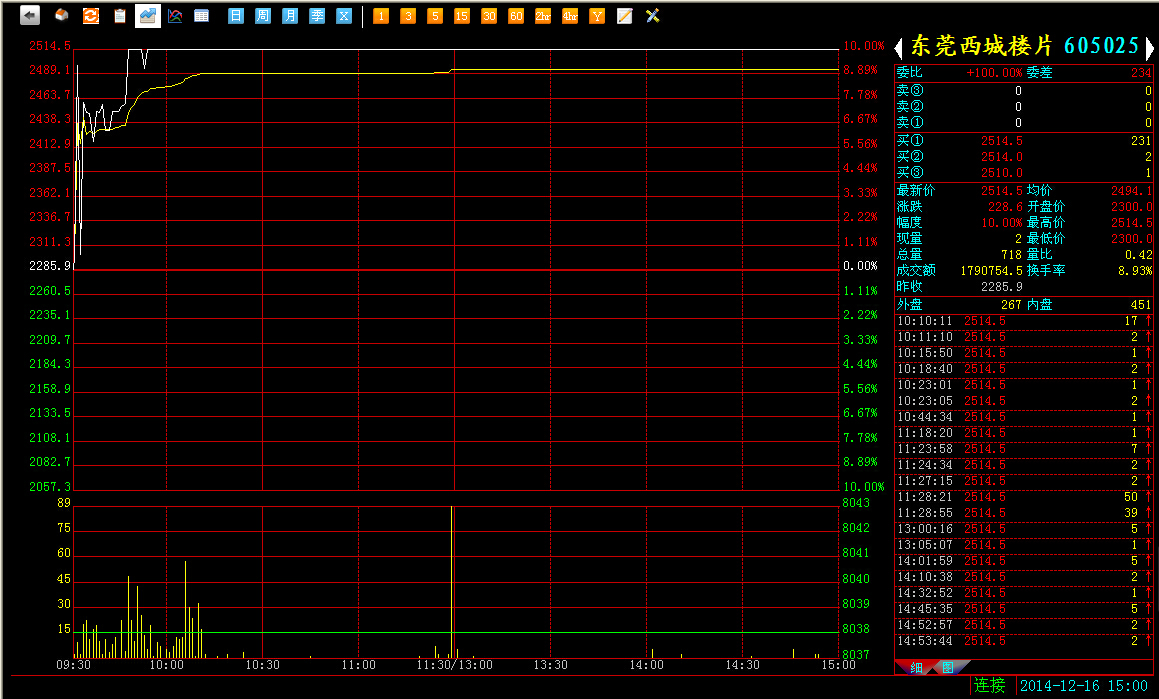This screenshot has width=1159, height=699.
Task: Click the 昨收 value 2285.9
Action: point(1002,287)
